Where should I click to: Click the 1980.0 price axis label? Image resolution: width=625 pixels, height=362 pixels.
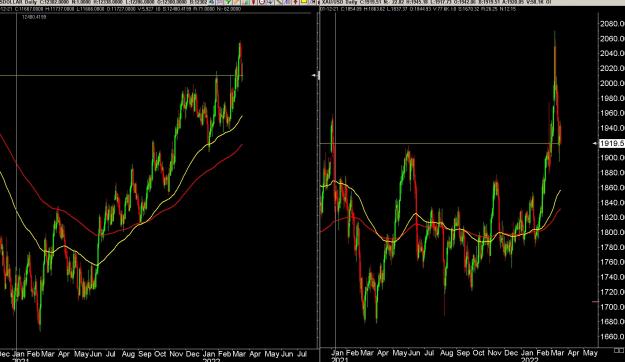point(612,98)
